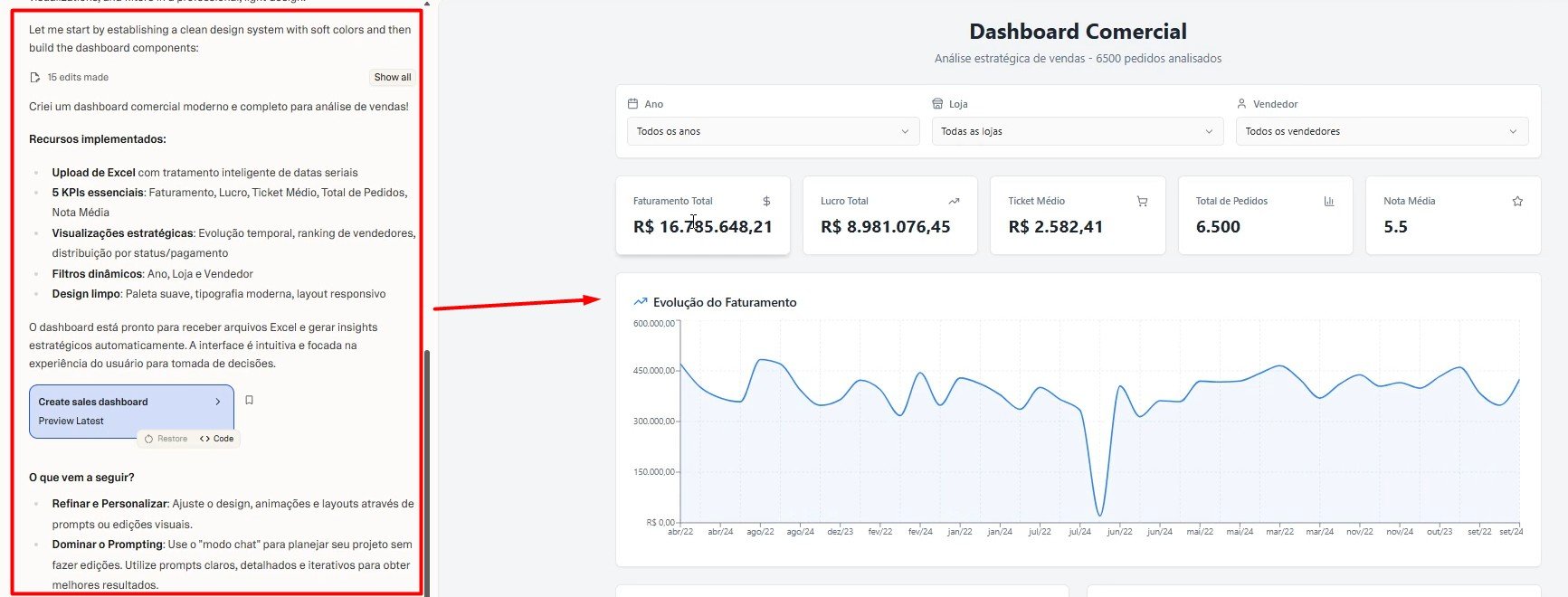Click the jul/24 x-axis label

pos(1079,532)
